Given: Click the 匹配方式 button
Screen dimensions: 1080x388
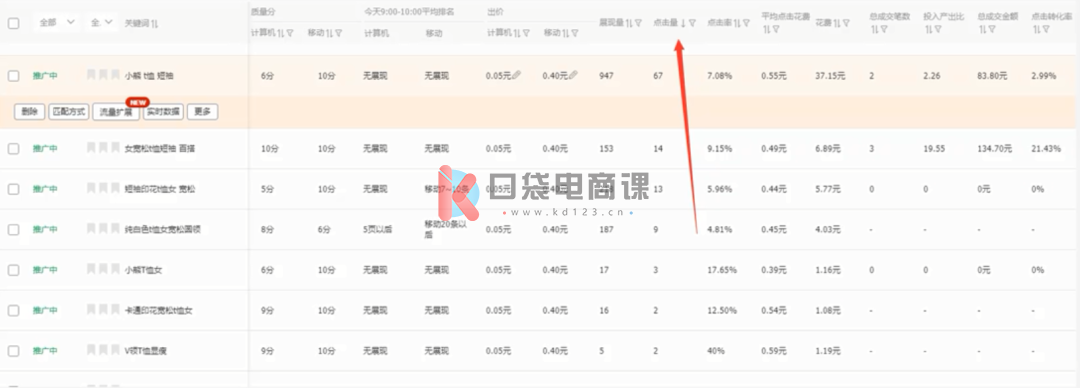Looking at the screenshot, I should tap(69, 112).
